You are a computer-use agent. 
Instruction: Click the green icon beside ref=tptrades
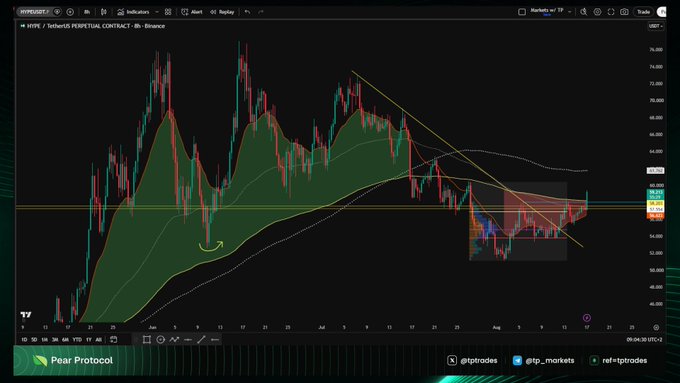point(594,360)
